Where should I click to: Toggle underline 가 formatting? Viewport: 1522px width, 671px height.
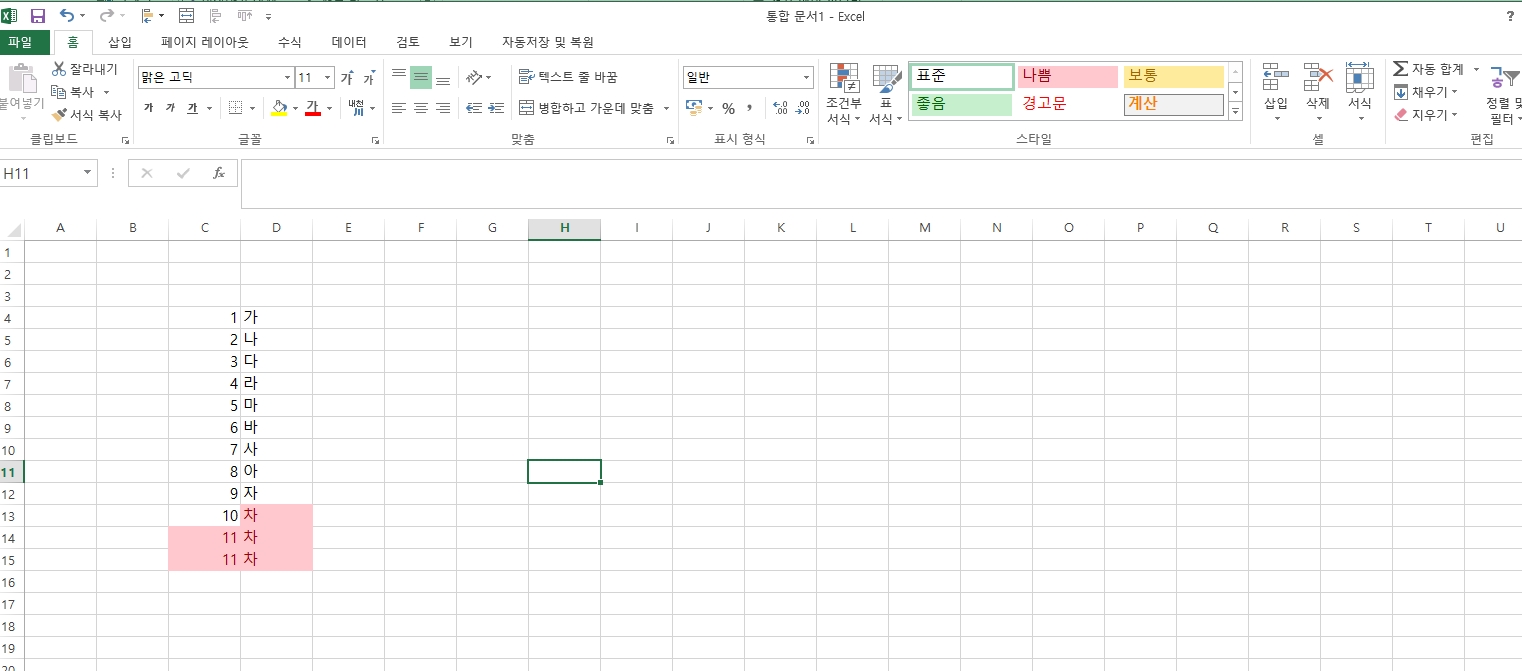point(192,108)
